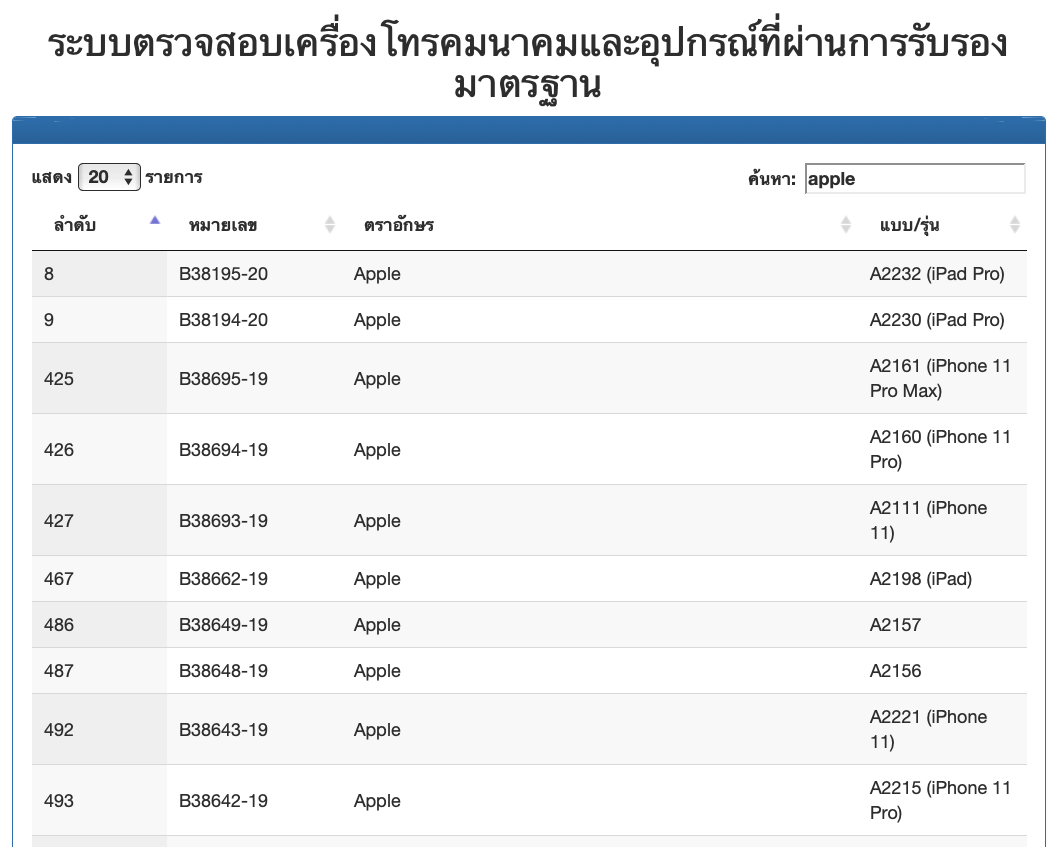Click certificate number B38694-19
This screenshot has height=847, width=1056.
(223, 450)
